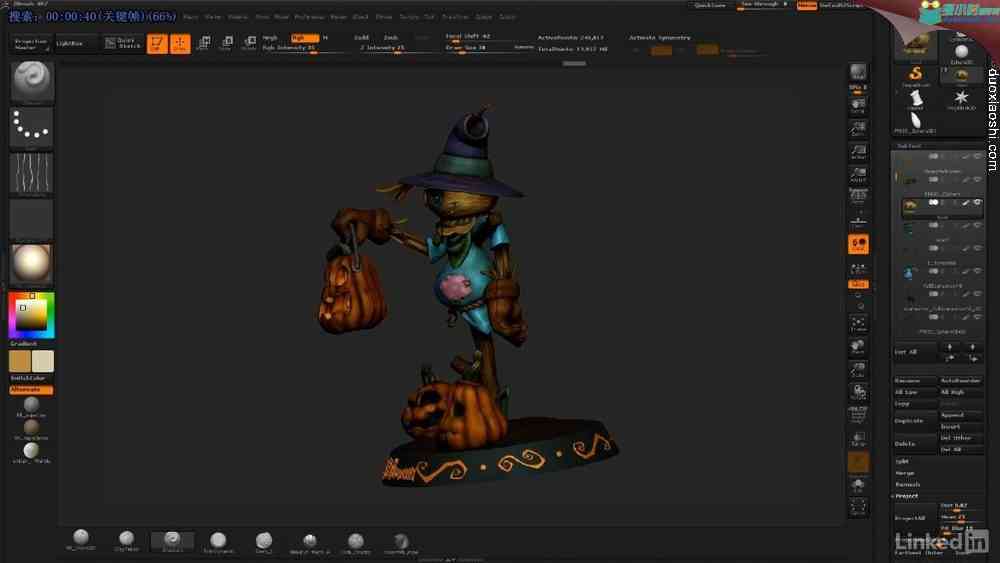Toggle the PolyF line fill icon
This screenshot has height=563, width=1000.
[x=858, y=415]
